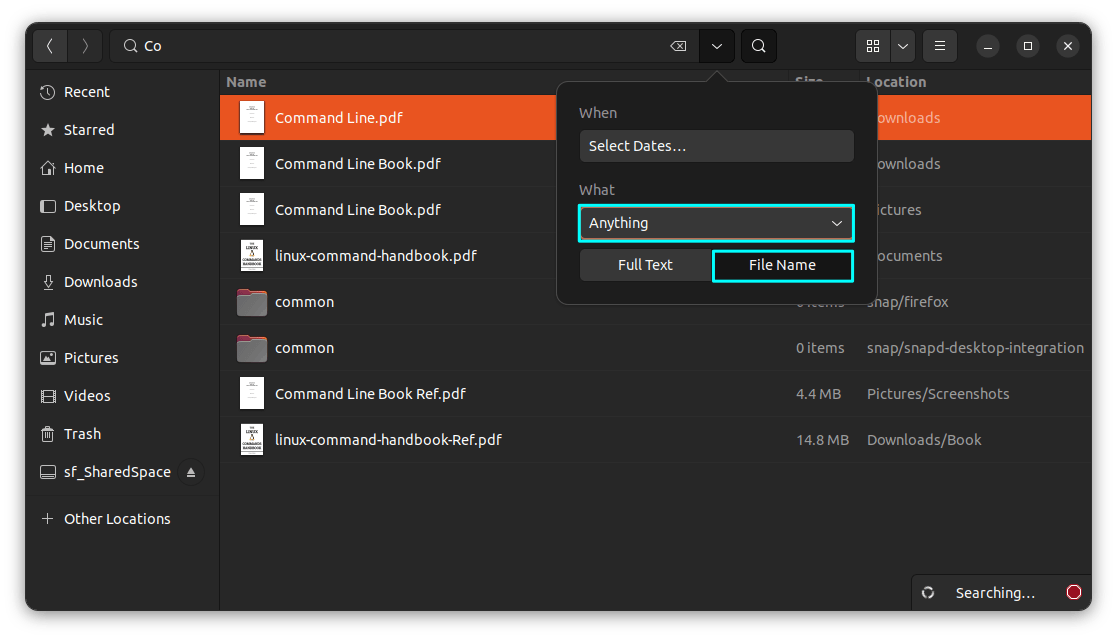Viewport: 1117px width, 639px height.
Task: Open the view options dropdown arrow
Action: 903,46
